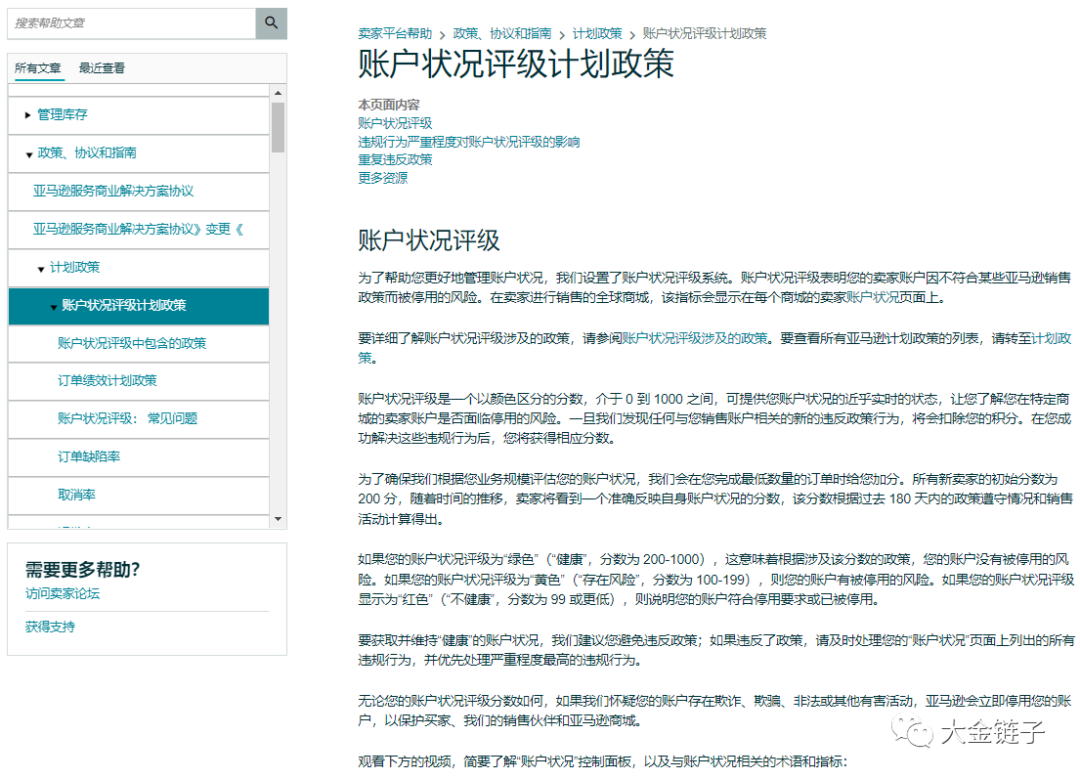1080x779 pixels.
Task: Click sidebar scrollbar down arrow
Action: pos(278,519)
